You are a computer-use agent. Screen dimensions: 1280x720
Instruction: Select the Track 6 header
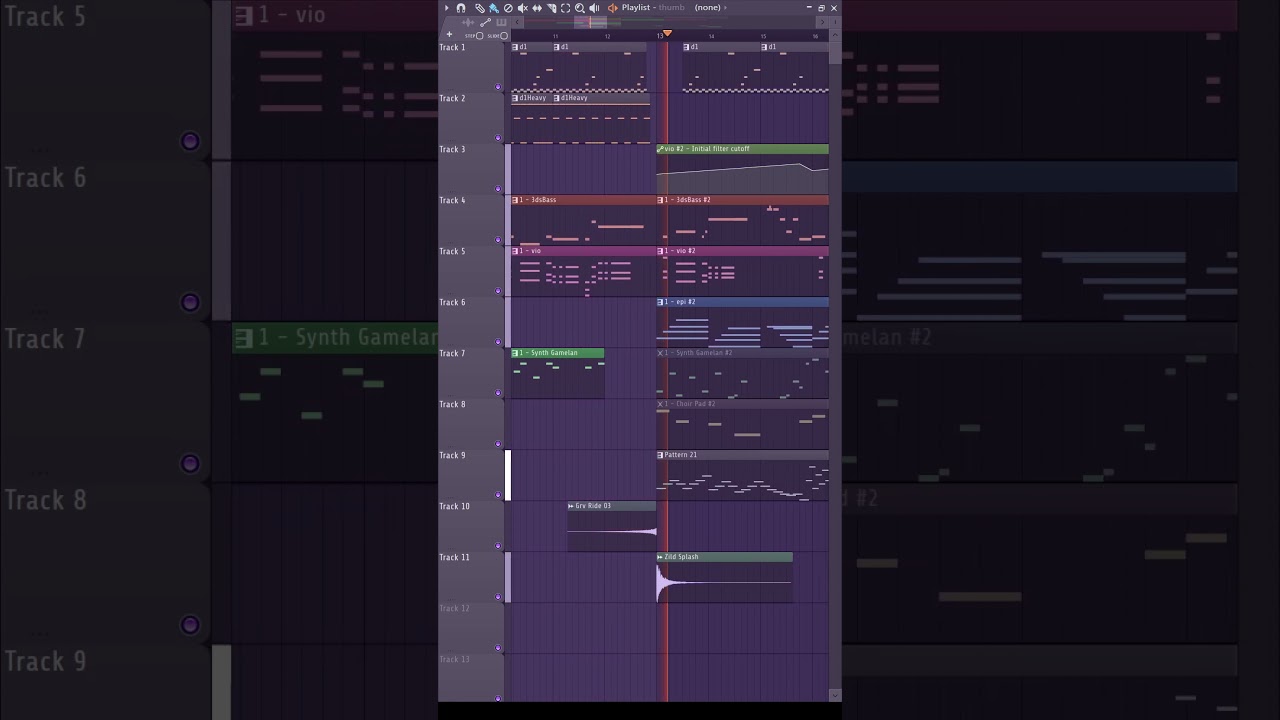471,321
